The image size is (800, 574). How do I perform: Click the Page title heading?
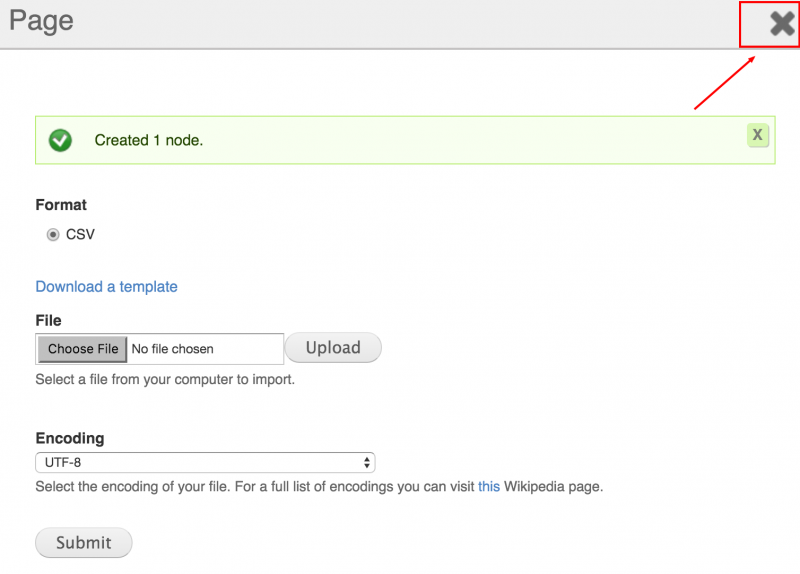point(41,21)
